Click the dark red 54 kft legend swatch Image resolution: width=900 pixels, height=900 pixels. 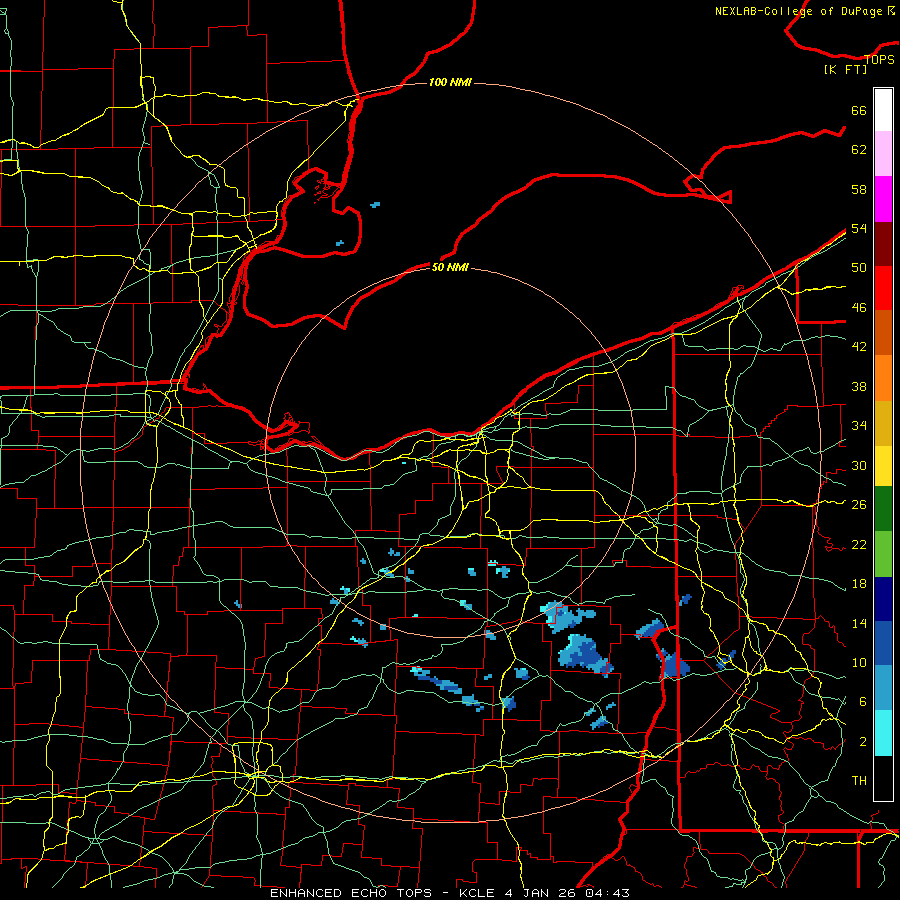pos(883,244)
